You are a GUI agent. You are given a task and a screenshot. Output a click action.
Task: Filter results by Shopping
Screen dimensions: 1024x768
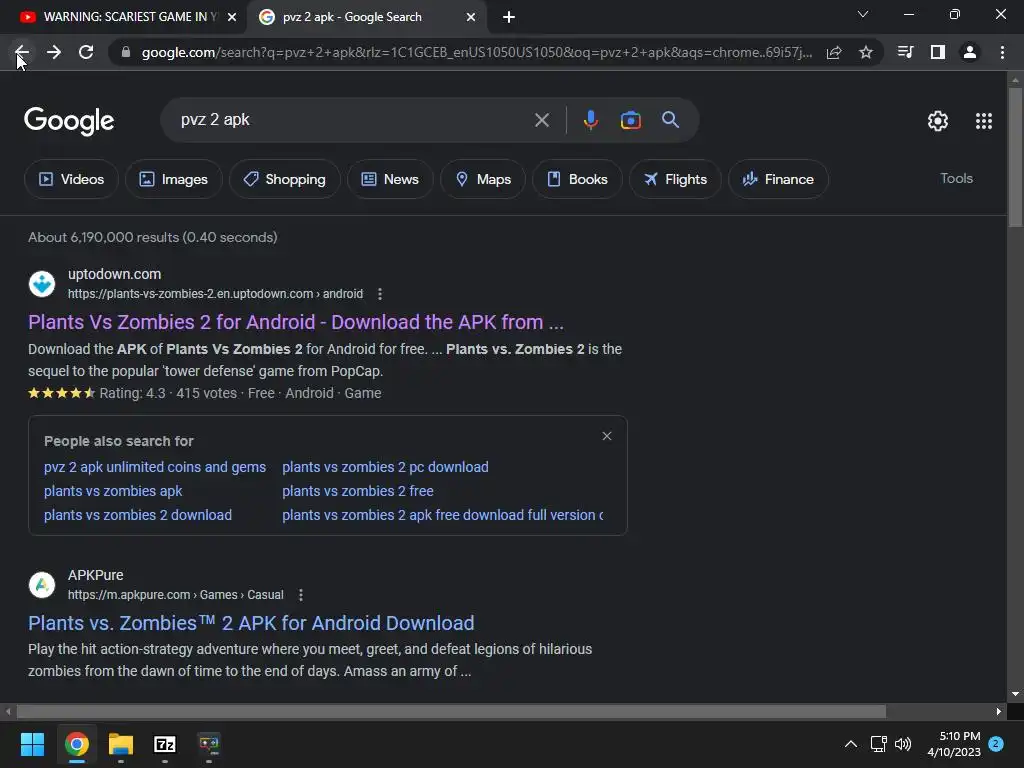click(x=285, y=179)
